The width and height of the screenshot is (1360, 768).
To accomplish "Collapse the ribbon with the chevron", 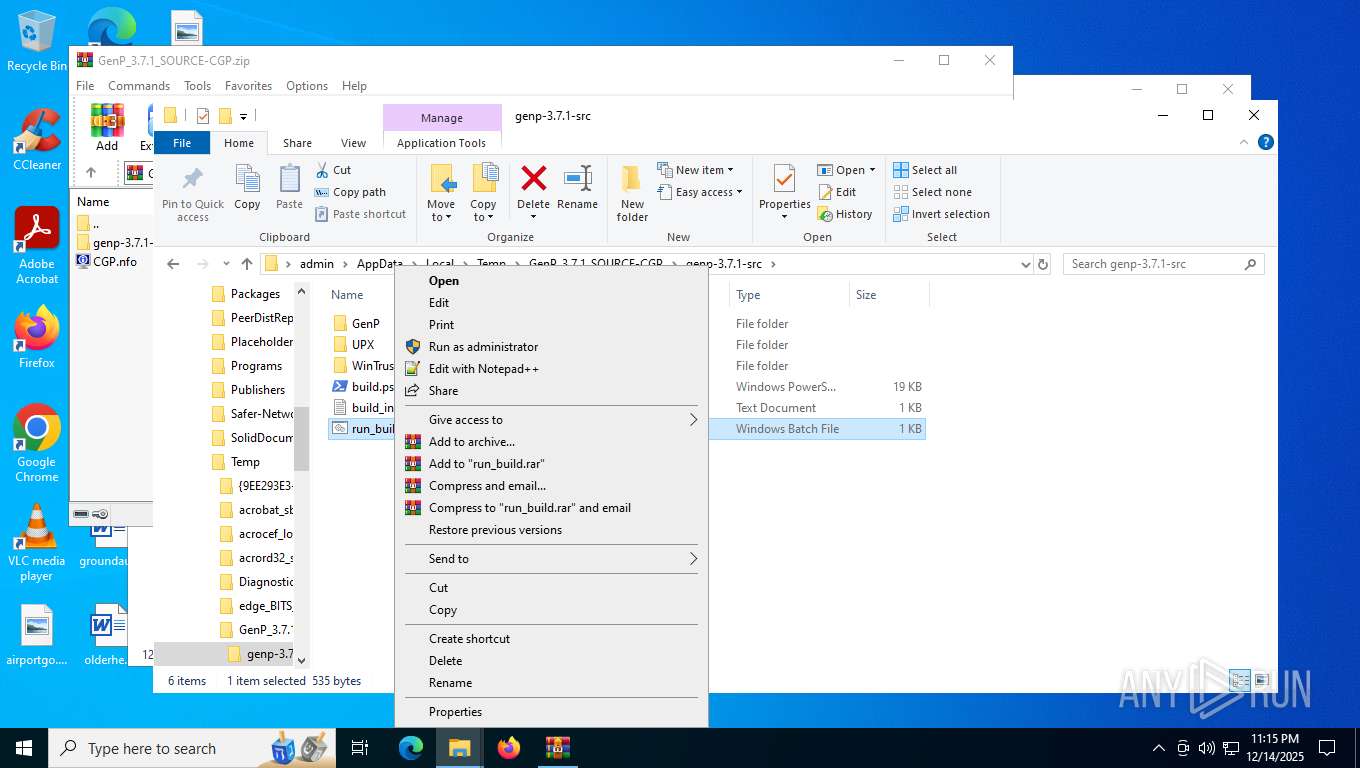I will click(x=1243, y=143).
